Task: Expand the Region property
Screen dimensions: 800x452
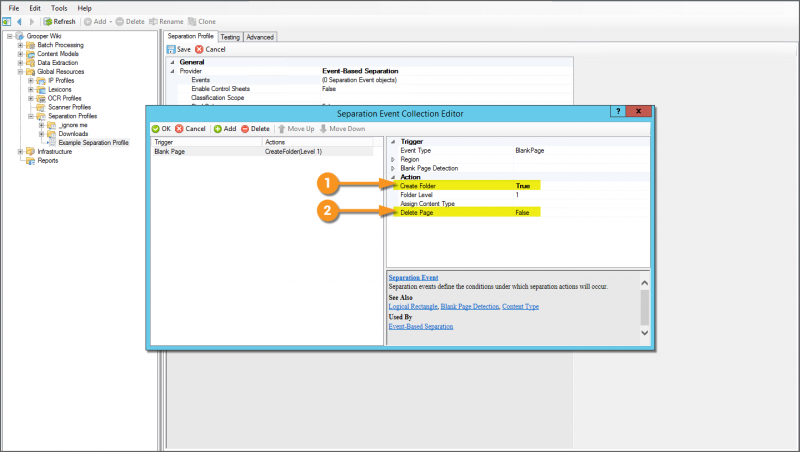Action: coord(393,160)
